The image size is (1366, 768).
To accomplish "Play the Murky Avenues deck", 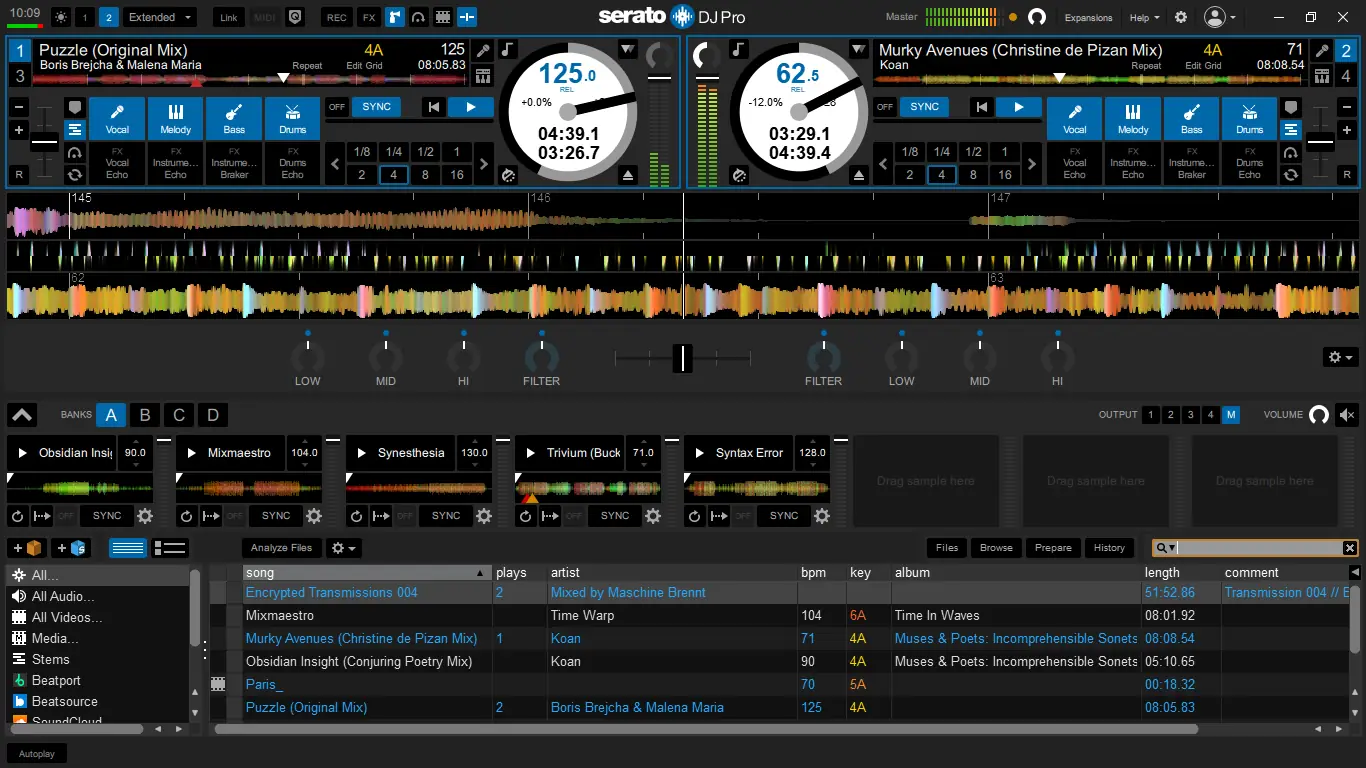I will [x=1019, y=107].
